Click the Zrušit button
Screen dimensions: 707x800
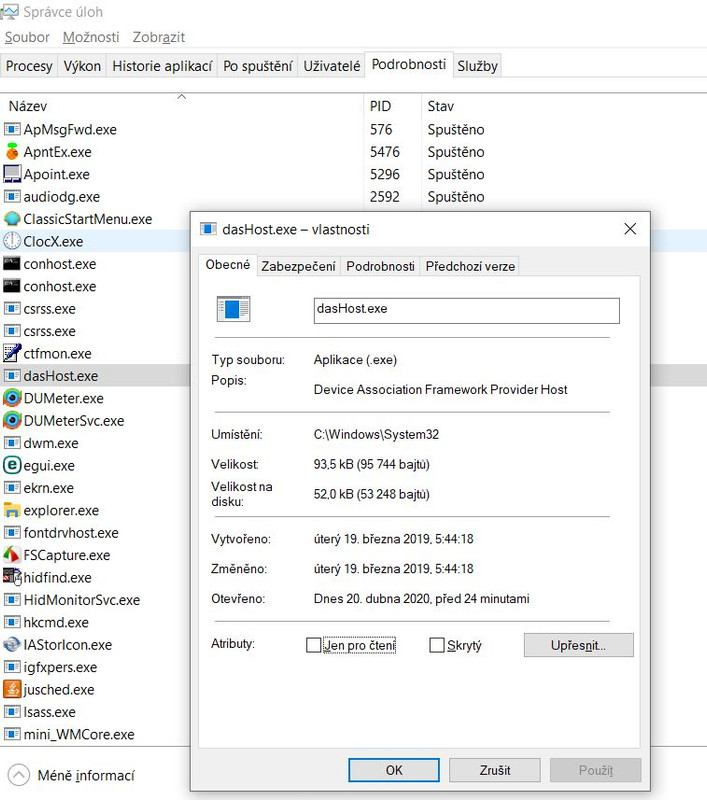(x=495, y=770)
